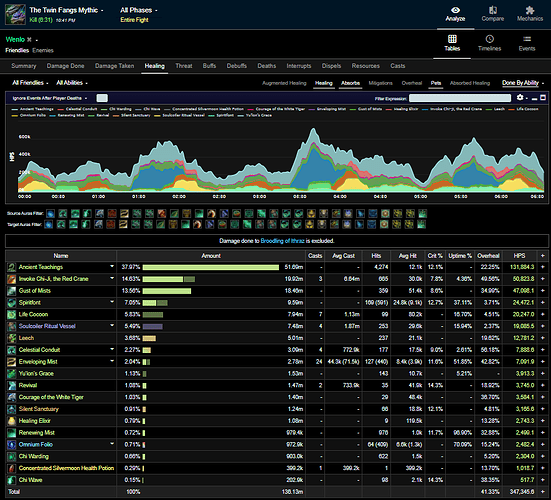Open the Gust of Mists ability link

(34, 291)
